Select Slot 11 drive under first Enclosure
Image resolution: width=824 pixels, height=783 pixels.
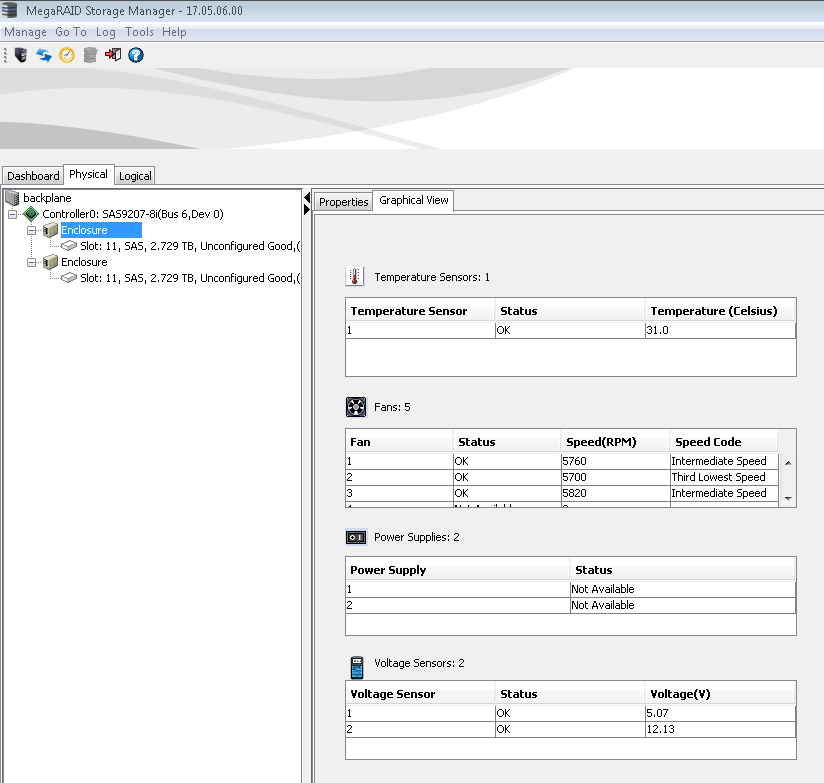click(x=190, y=246)
